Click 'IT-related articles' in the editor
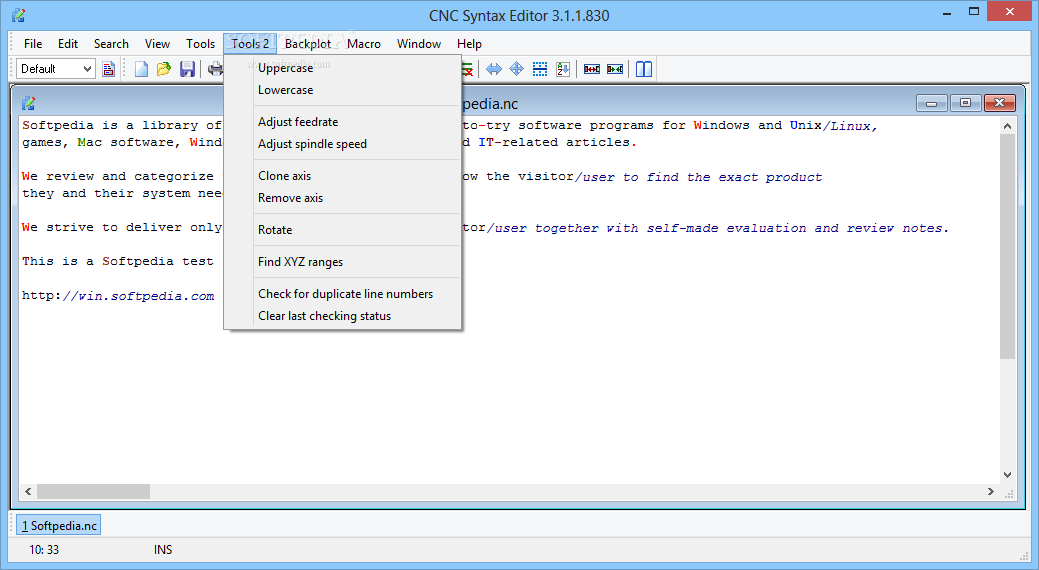Viewport: 1039px width, 570px height. point(554,142)
